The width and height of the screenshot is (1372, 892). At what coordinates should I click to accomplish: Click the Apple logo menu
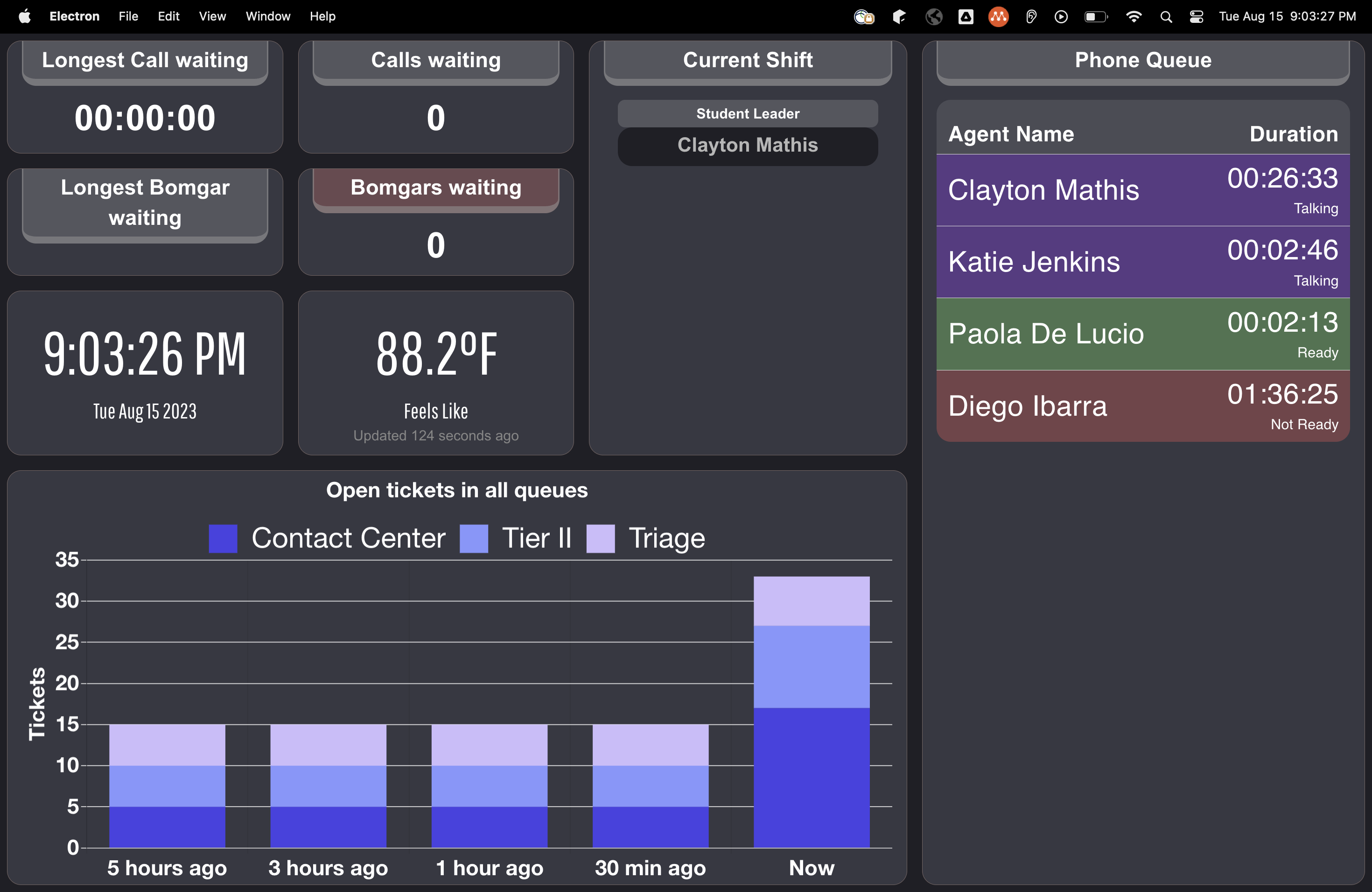pos(24,16)
